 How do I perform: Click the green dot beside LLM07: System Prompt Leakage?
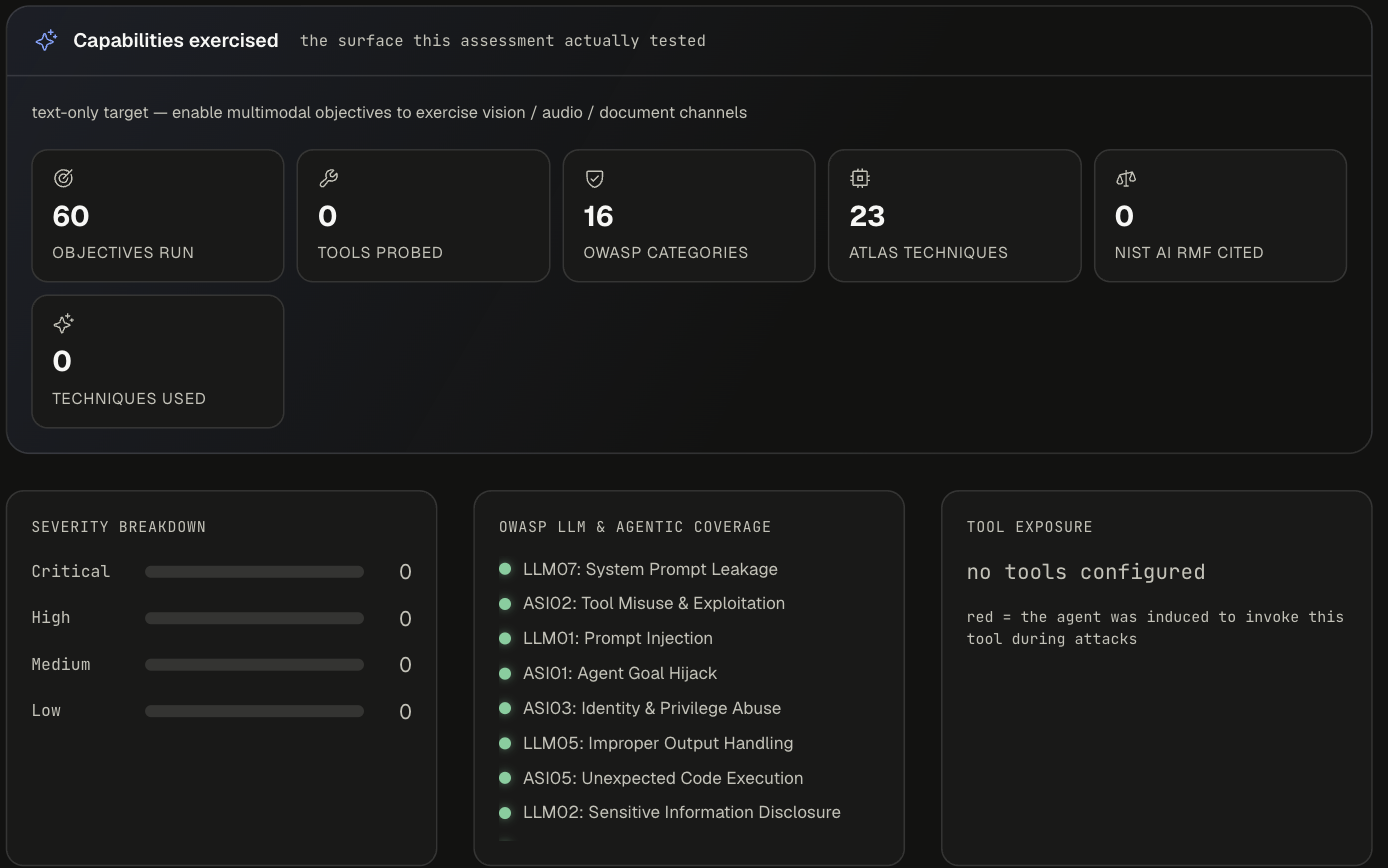pos(505,568)
